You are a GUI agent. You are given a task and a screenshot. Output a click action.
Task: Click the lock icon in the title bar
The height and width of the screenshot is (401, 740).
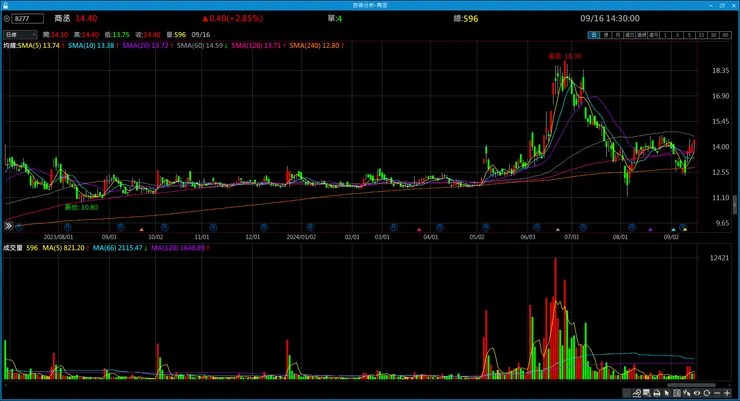pos(5,5)
